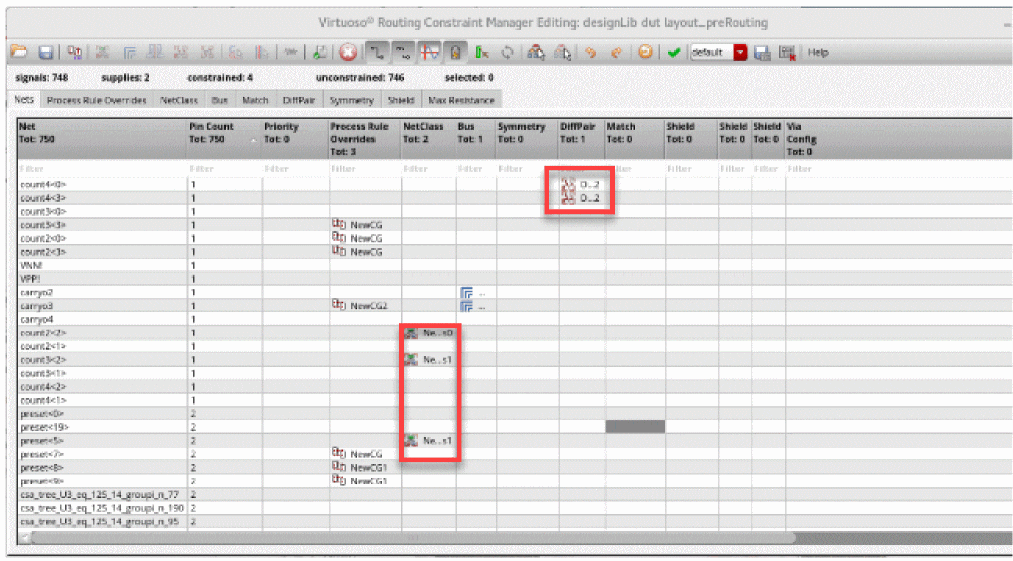The width and height of the screenshot is (1013, 561).
Task: Open the NetClass tab
Action: tap(179, 101)
